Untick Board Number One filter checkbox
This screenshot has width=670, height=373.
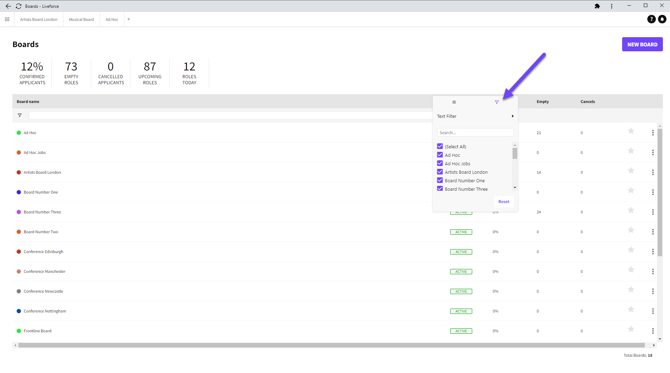tap(440, 180)
